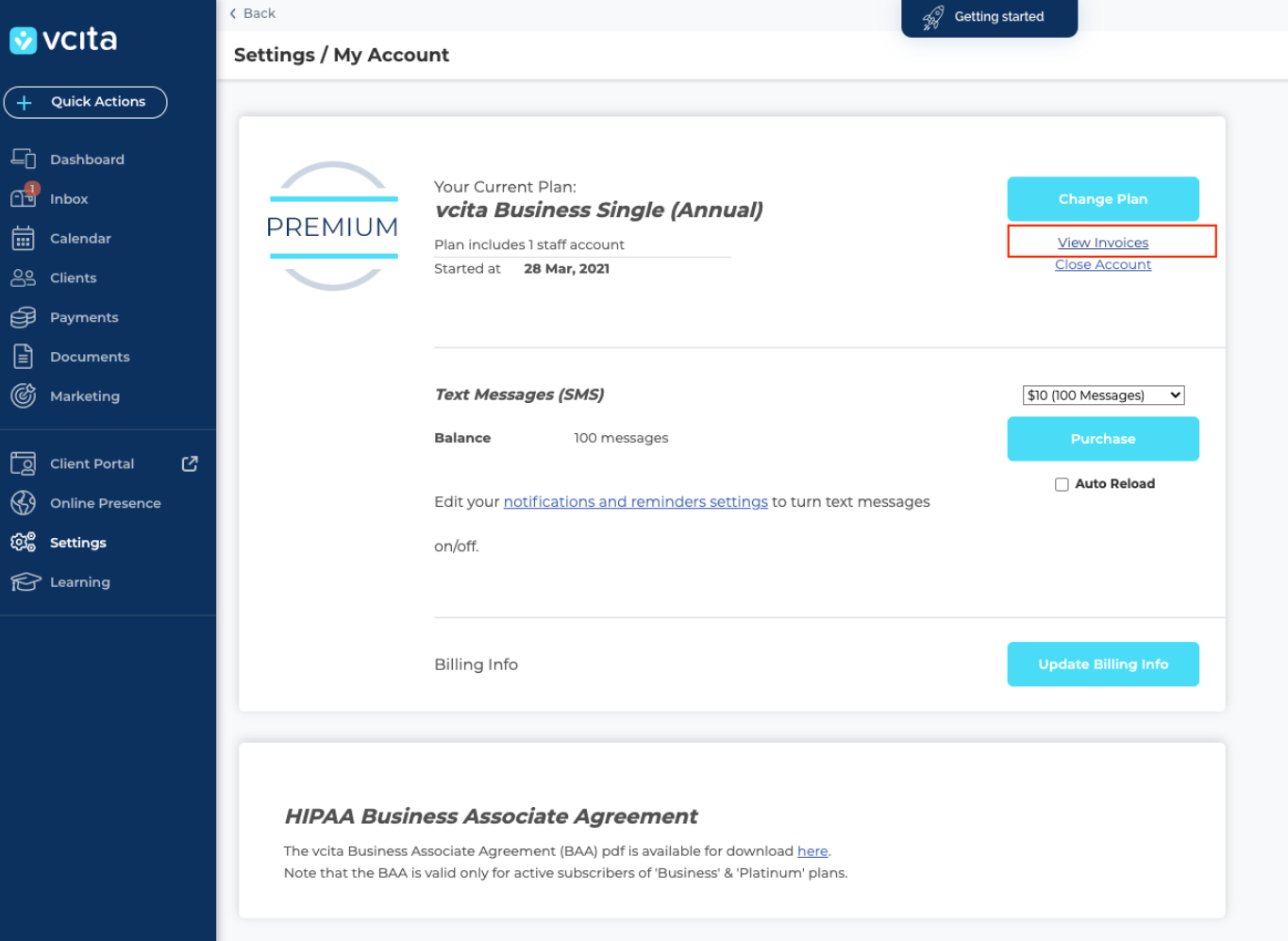Click the Client Portal icon

[x=24, y=463]
